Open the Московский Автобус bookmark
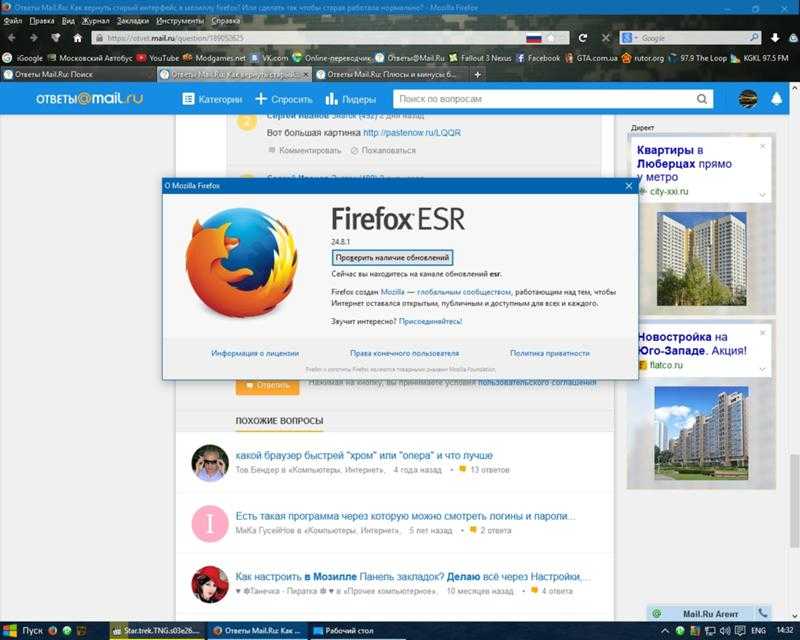The width and height of the screenshot is (800, 640). click(x=90, y=58)
